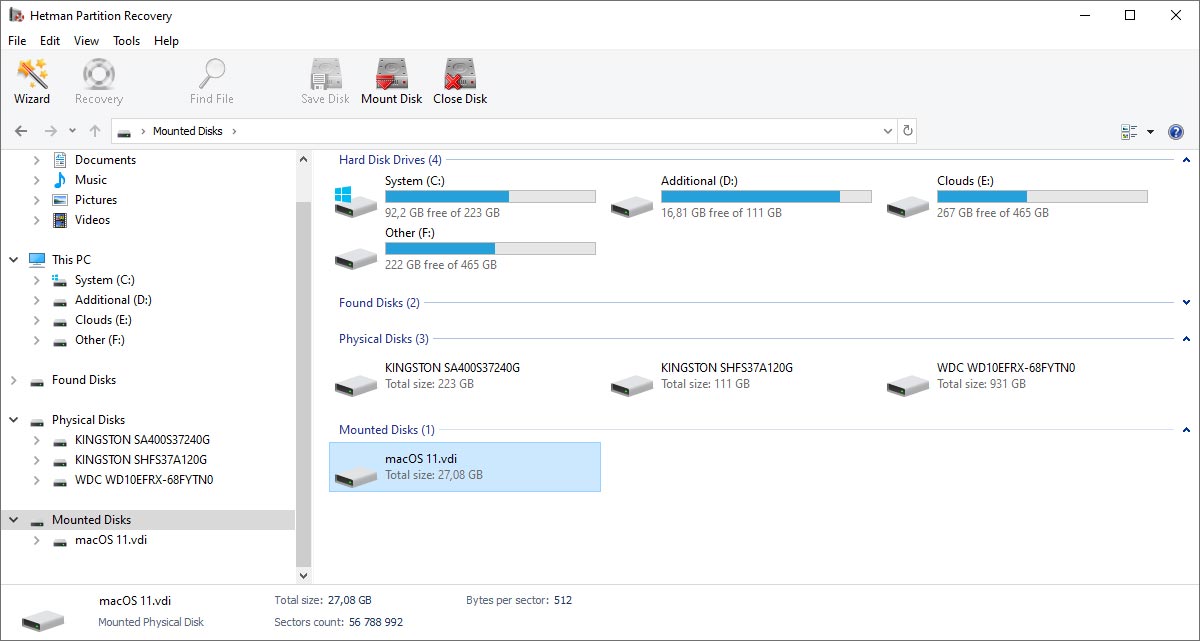Click the Documents page icon in tree
The image size is (1200, 641).
[x=60, y=160]
